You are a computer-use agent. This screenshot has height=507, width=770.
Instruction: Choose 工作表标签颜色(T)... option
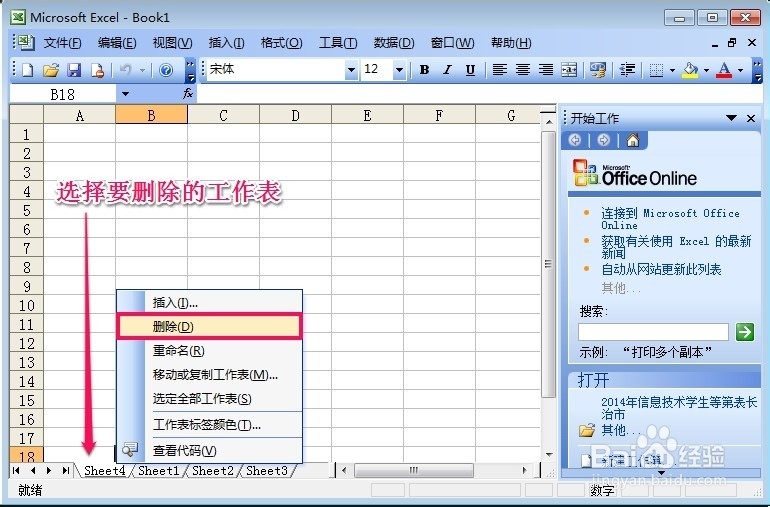pos(210,424)
